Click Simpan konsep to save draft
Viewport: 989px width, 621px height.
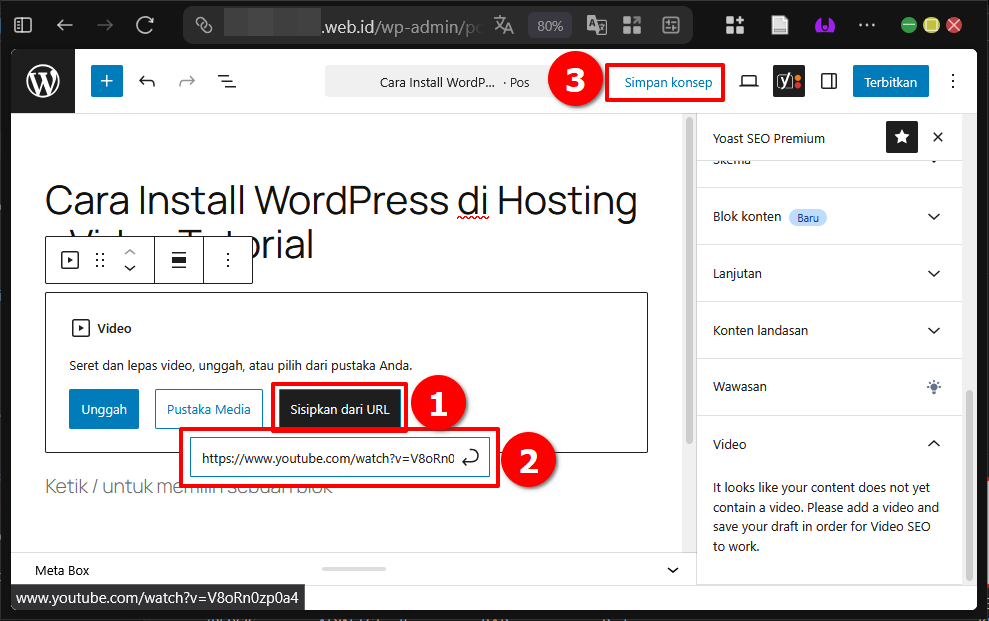664,82
